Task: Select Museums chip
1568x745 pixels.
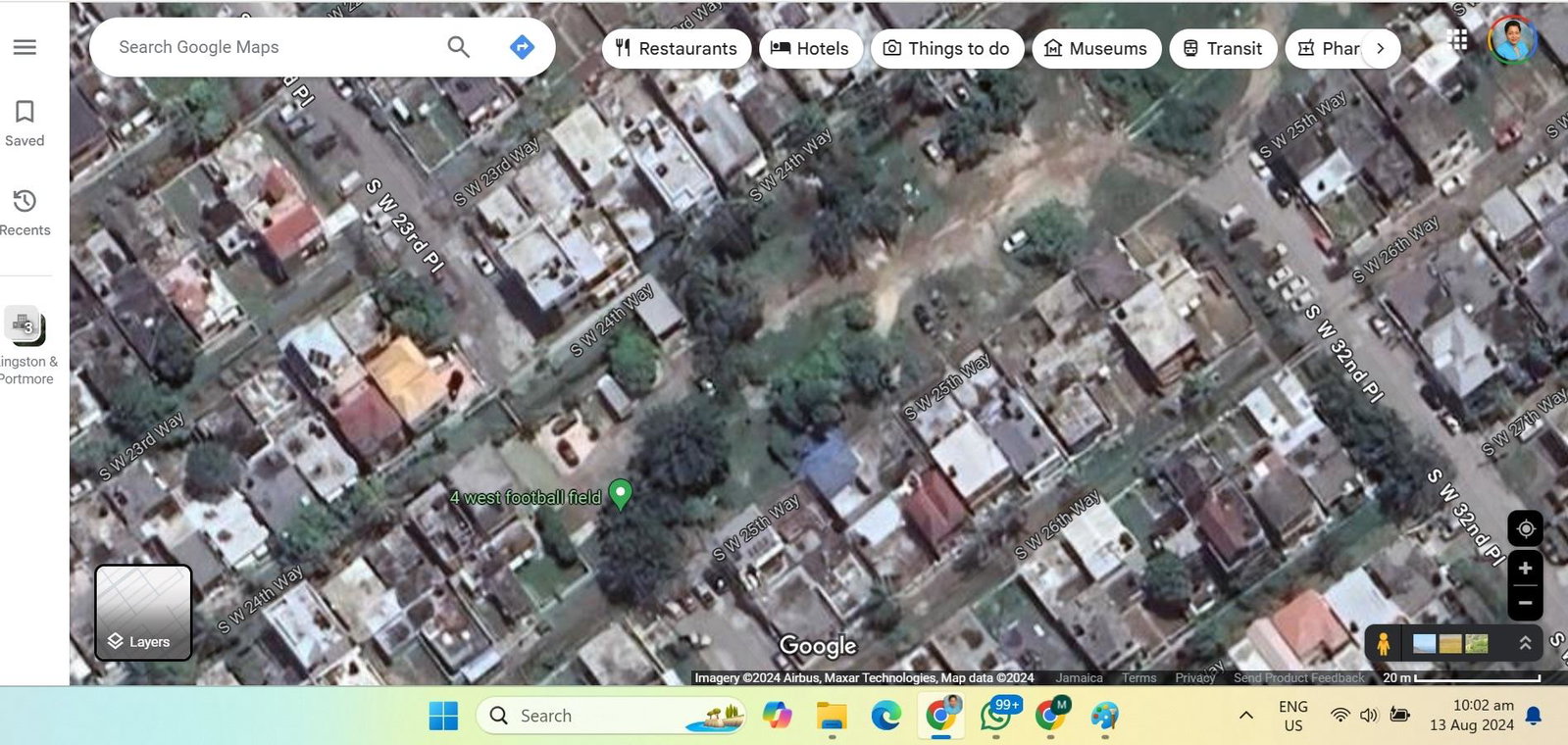Action: pyautogui.click(x=1096, y=48)
